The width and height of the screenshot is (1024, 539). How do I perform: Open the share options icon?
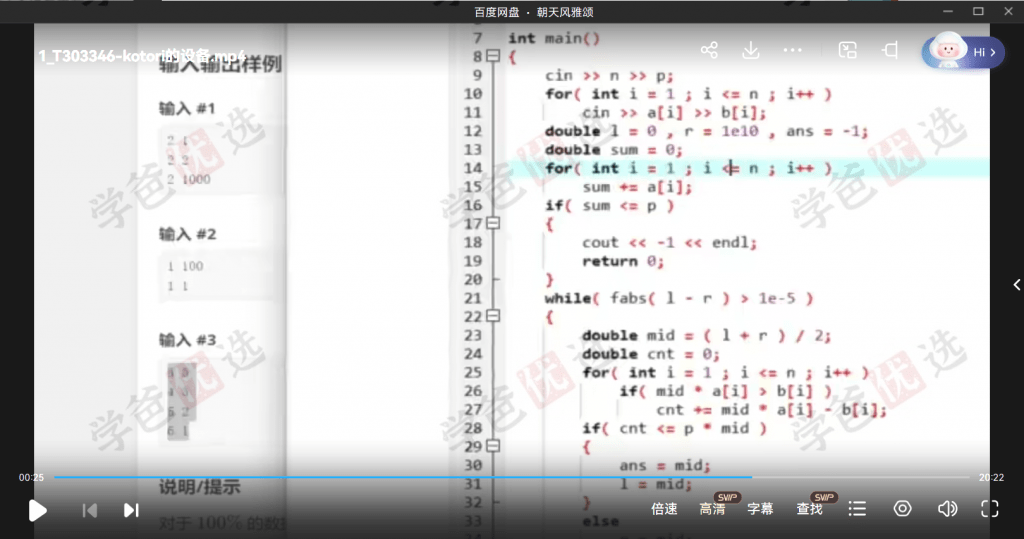tap(709, 50)
